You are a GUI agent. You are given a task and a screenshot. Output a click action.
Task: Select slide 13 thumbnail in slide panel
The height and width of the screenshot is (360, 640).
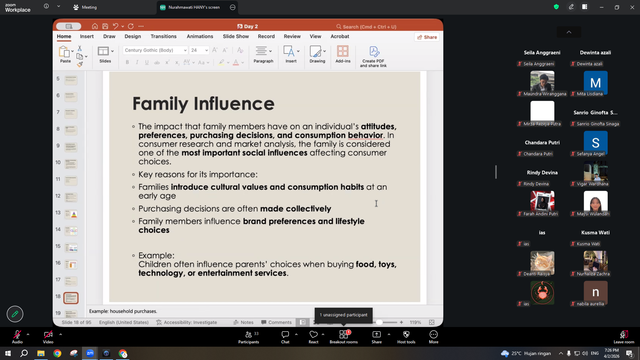71,214
